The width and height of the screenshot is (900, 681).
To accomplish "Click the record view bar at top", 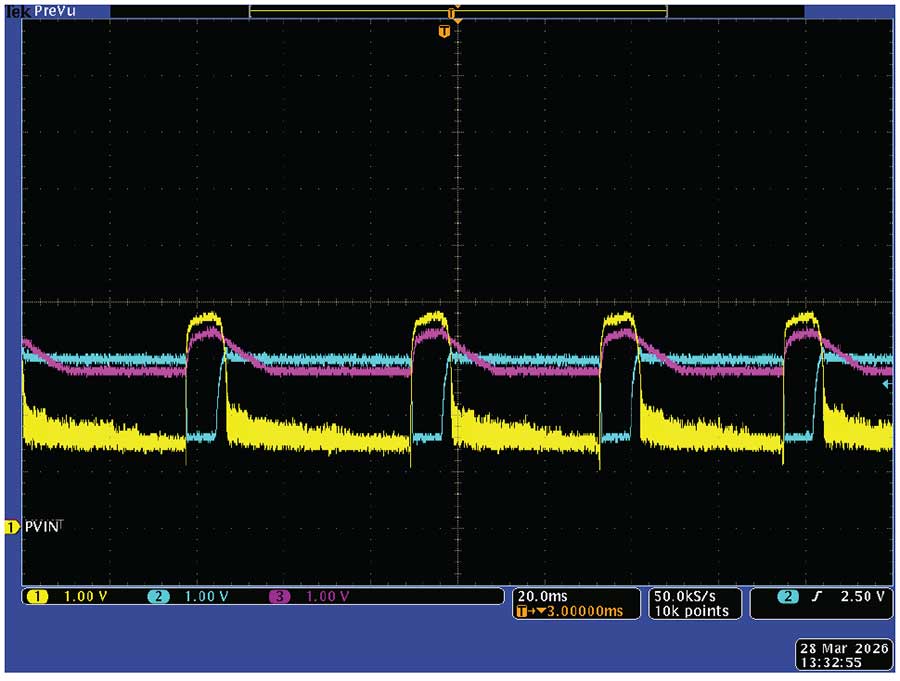I will [458, 11].
